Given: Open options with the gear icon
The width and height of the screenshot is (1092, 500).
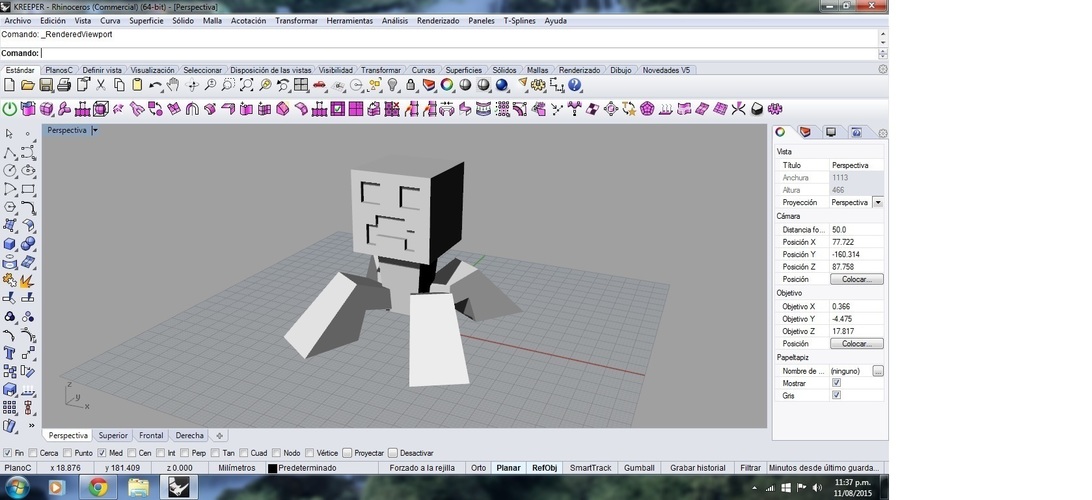Looking at the screenshot, I should tap(538, 85).
